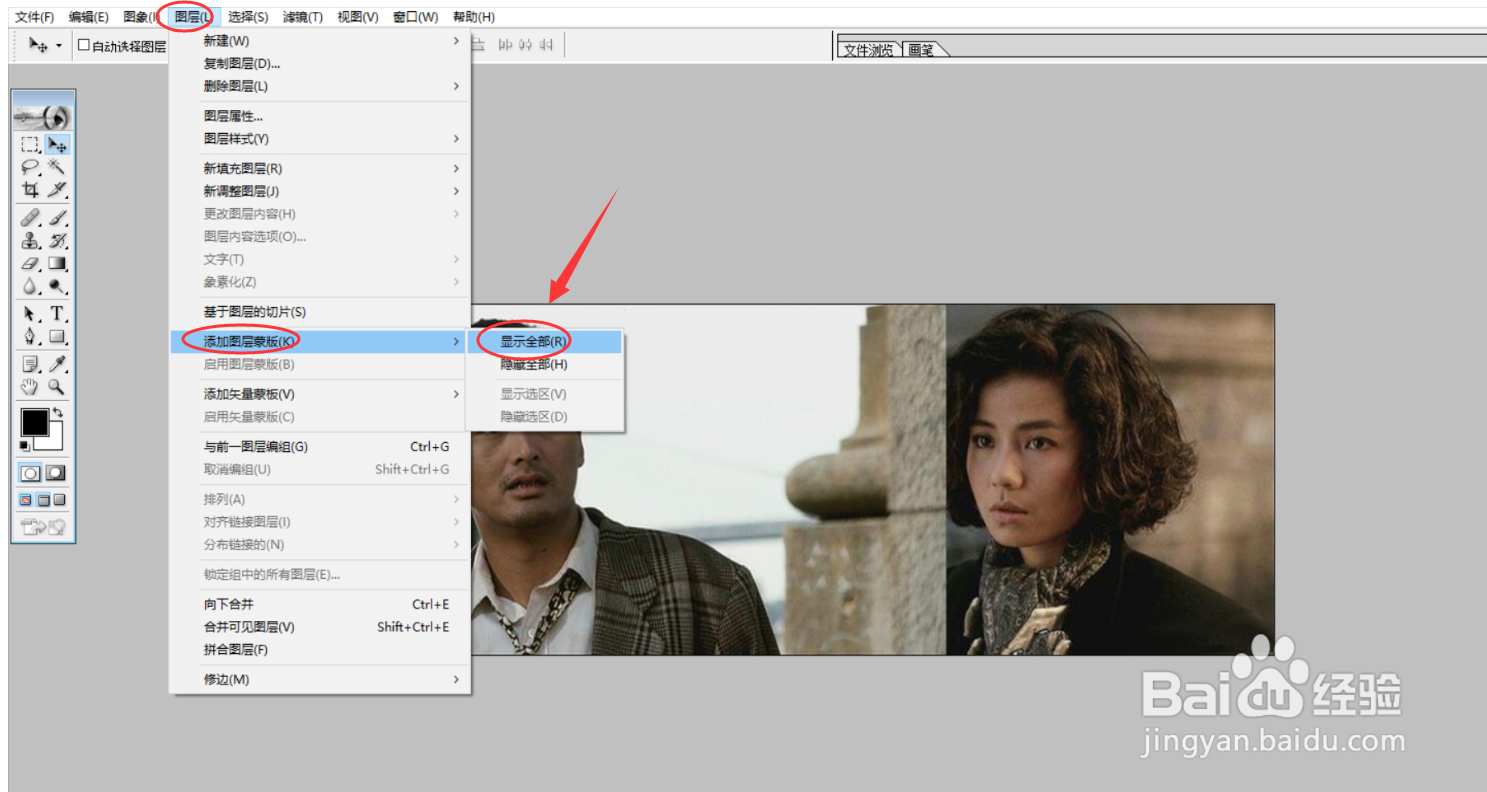Select the Rectangle shape tool

pyautogui.click(x=57, y=337)
